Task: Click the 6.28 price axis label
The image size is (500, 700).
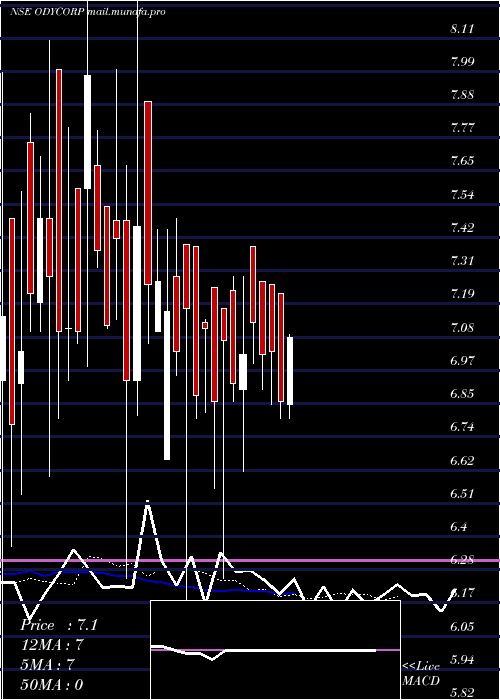Action: pos(462,560)
